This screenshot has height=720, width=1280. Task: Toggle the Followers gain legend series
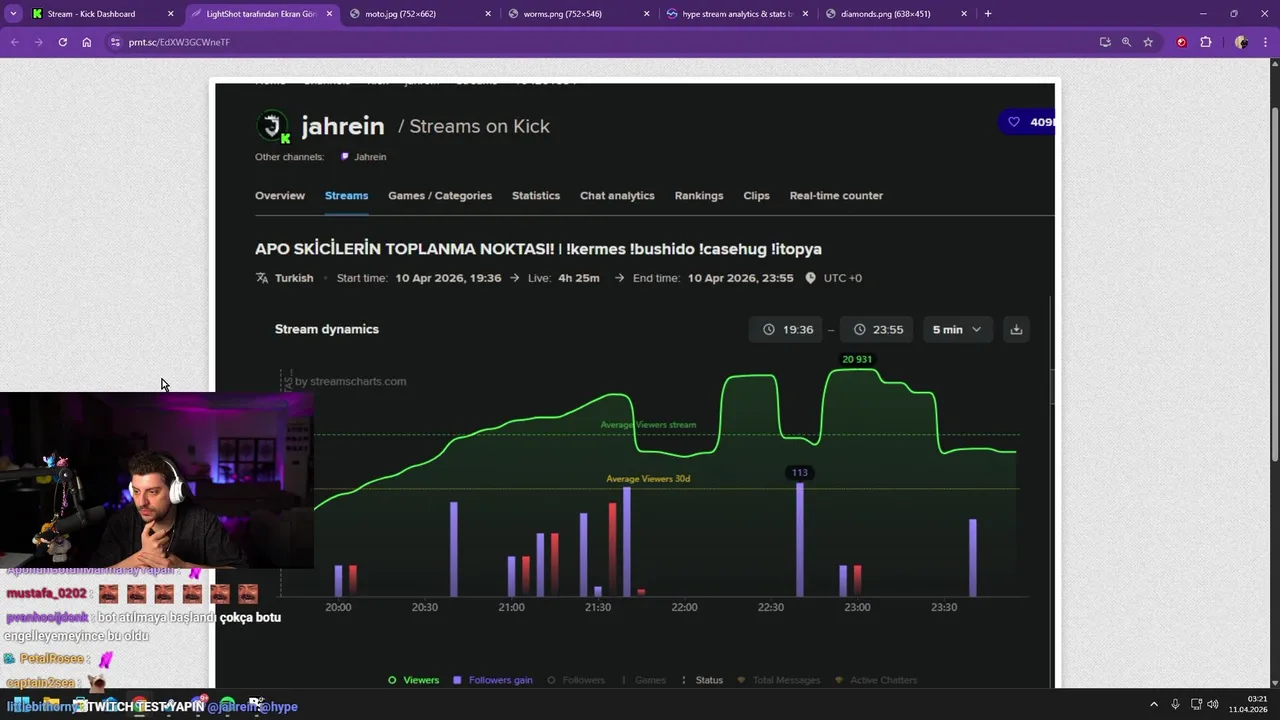point(493,680)
